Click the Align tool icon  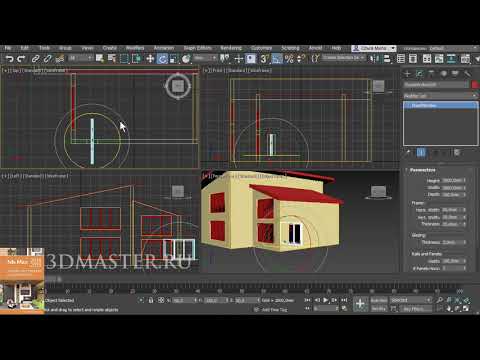(x=387, y=59)
